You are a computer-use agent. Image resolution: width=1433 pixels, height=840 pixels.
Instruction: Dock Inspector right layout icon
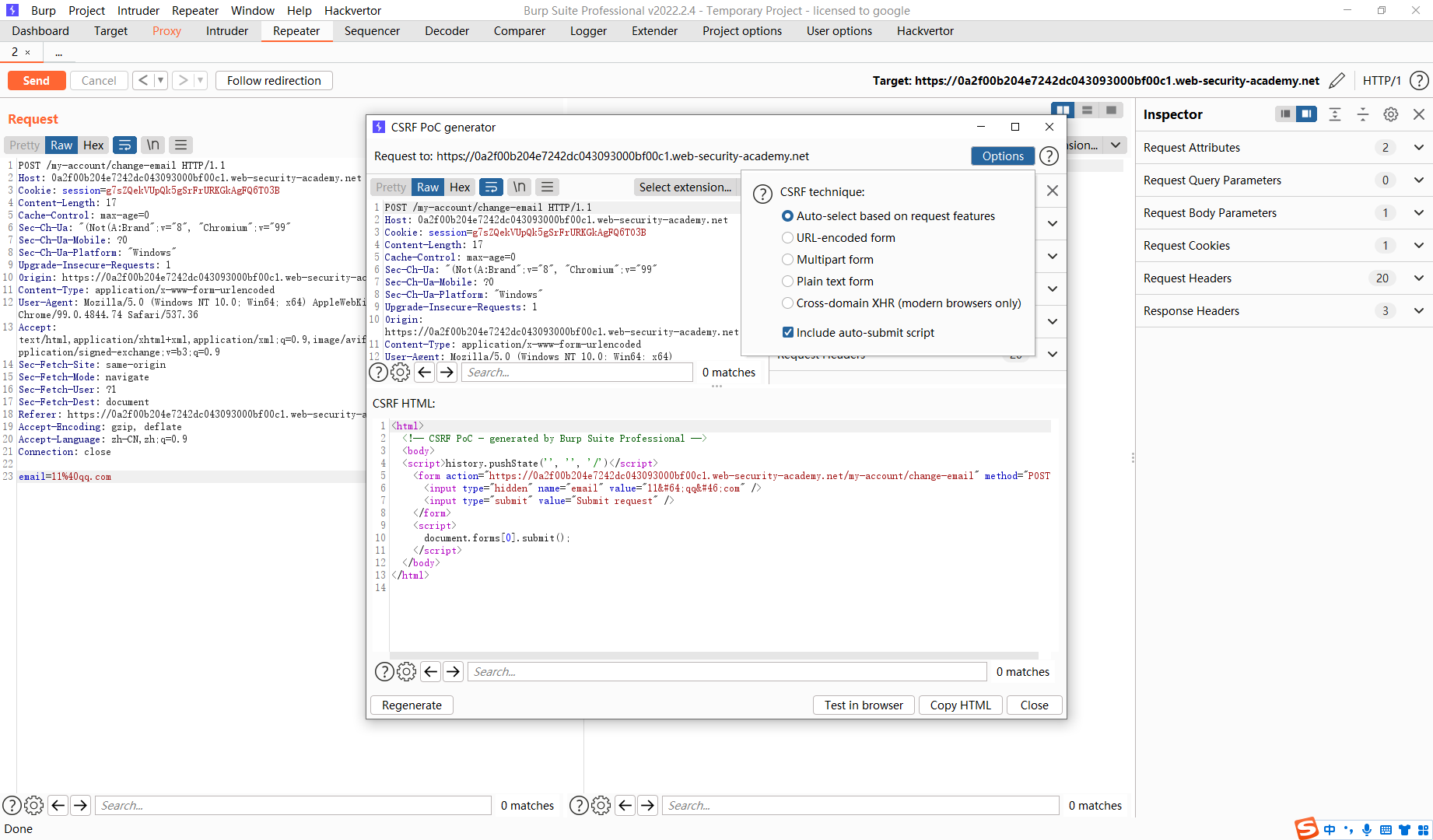1306,114
